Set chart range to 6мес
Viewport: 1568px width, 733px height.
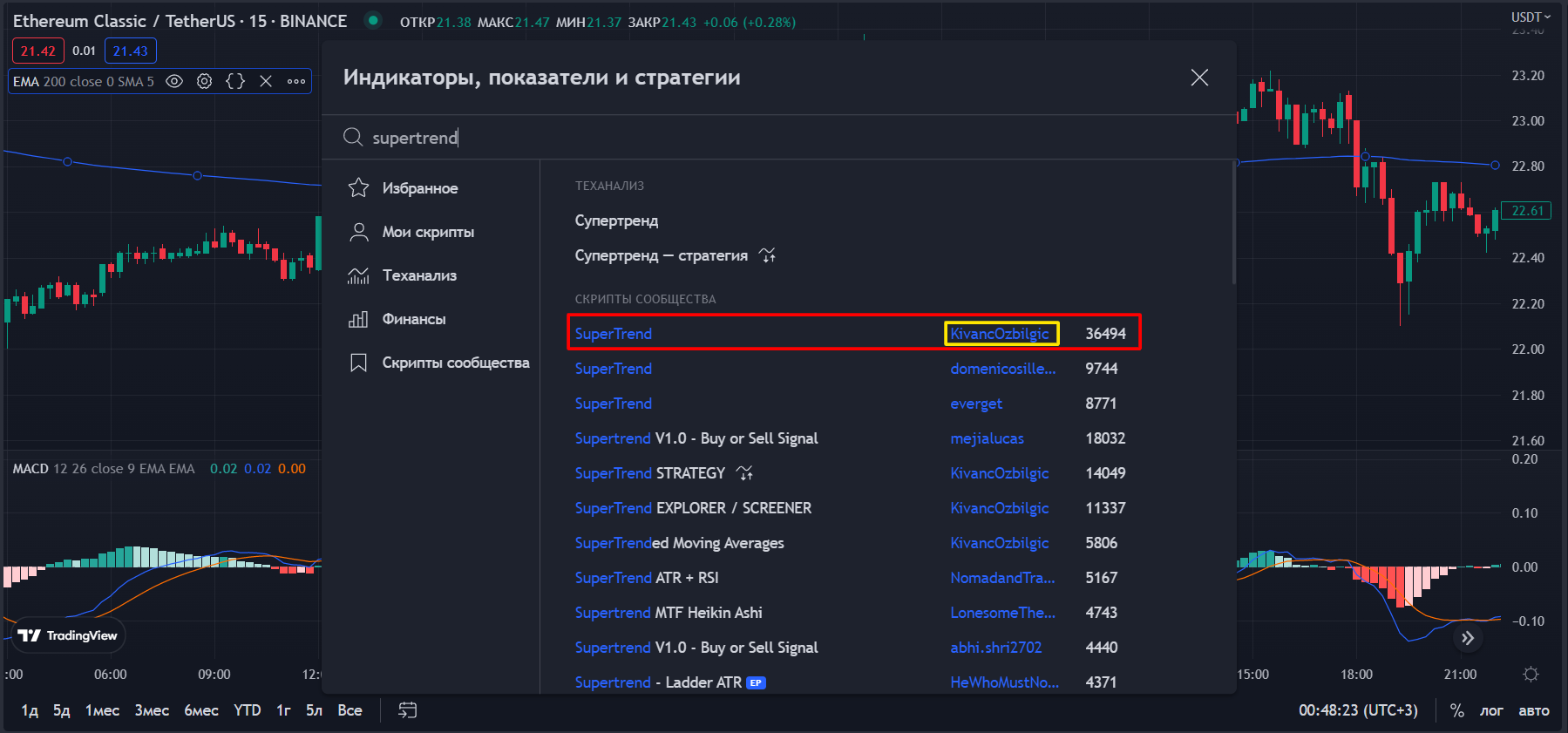201,710
